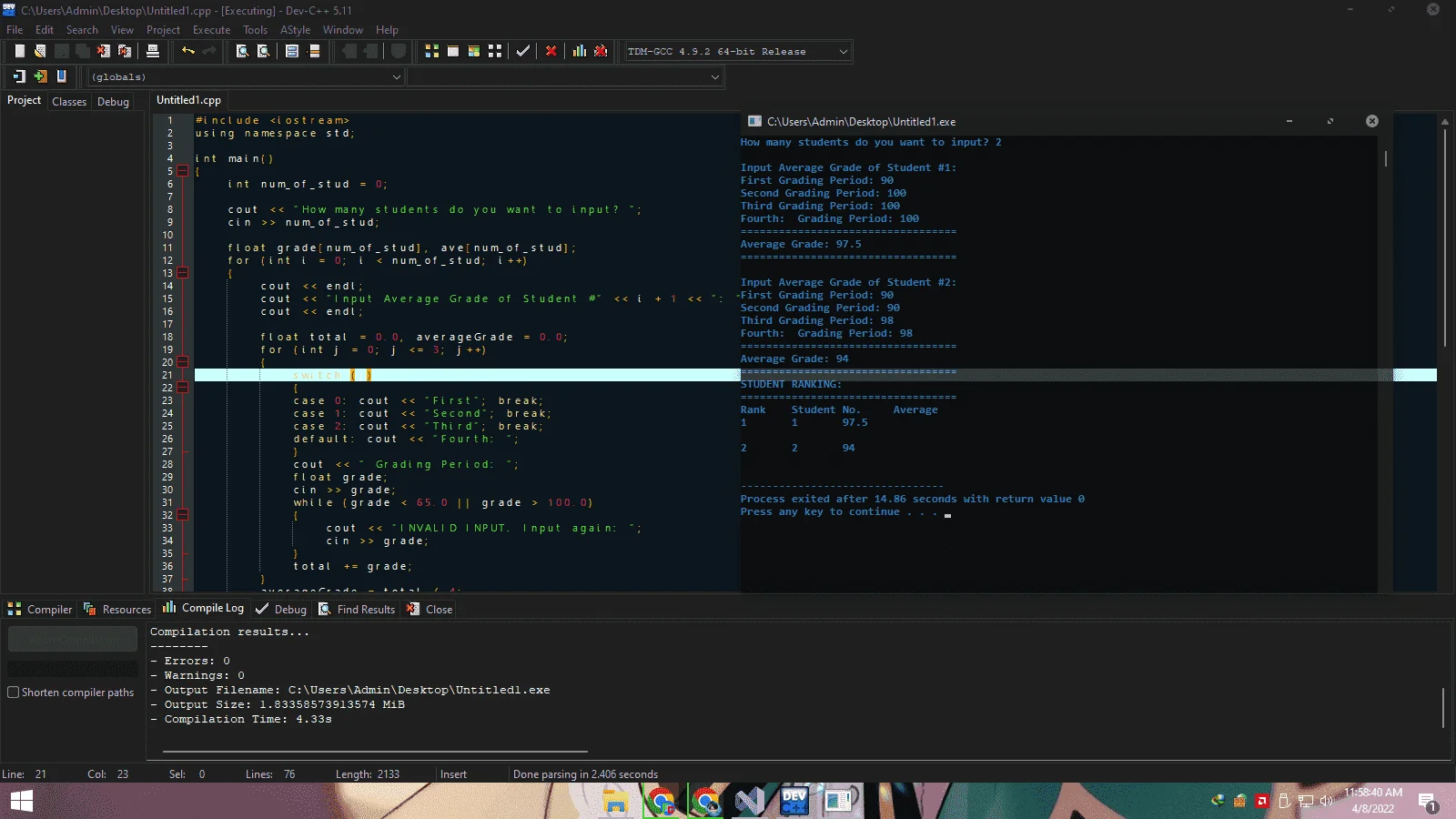Image resolution: width=1456 pixels, height=819 pixels.
Task: Click the Rebuild All toolbar icon
Action: click(495, 51)
